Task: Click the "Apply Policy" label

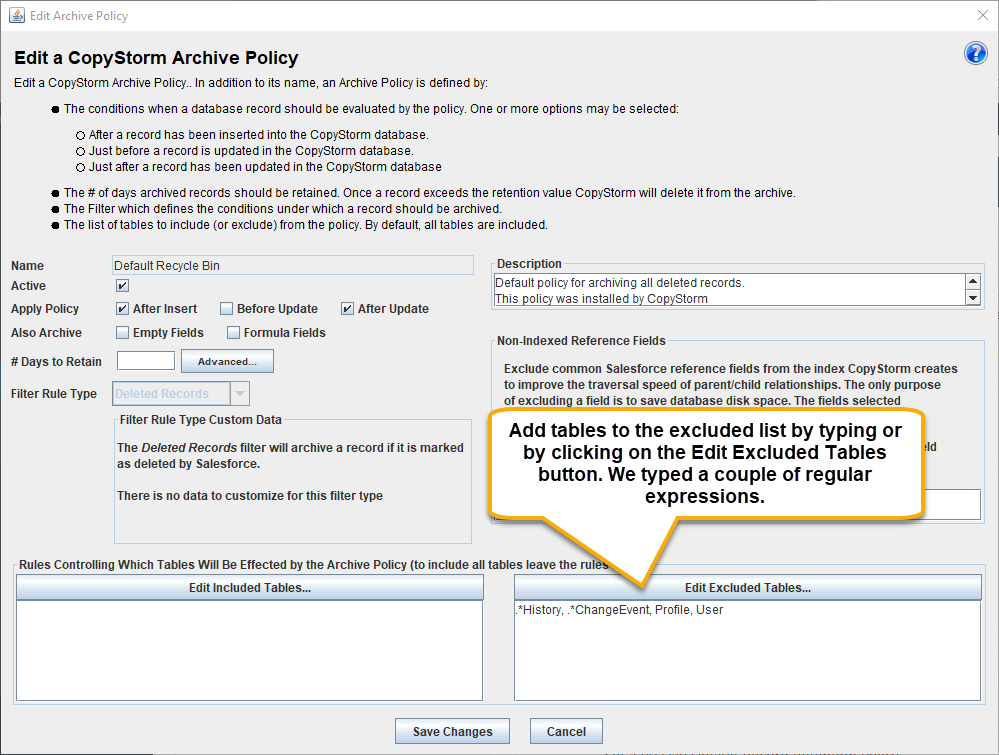Action: tap(45, 308)
